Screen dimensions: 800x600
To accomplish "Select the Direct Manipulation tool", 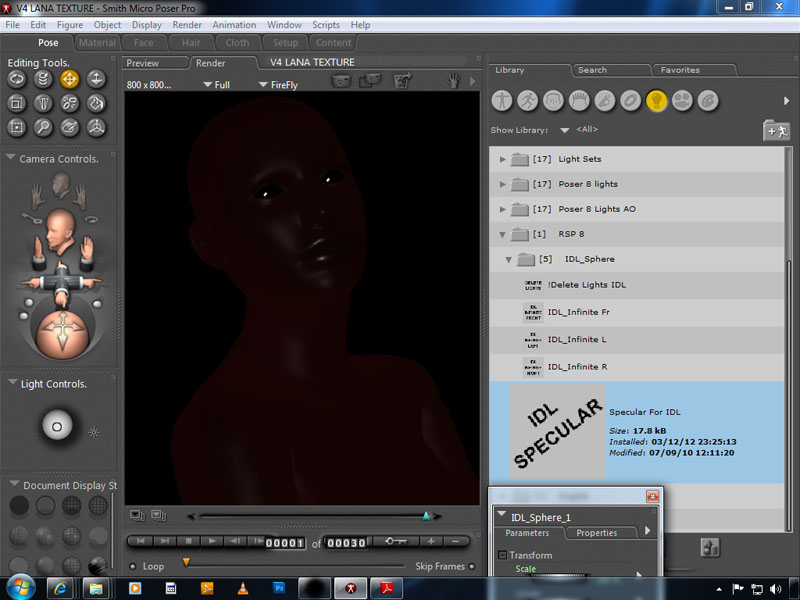I will pos(96,128).
